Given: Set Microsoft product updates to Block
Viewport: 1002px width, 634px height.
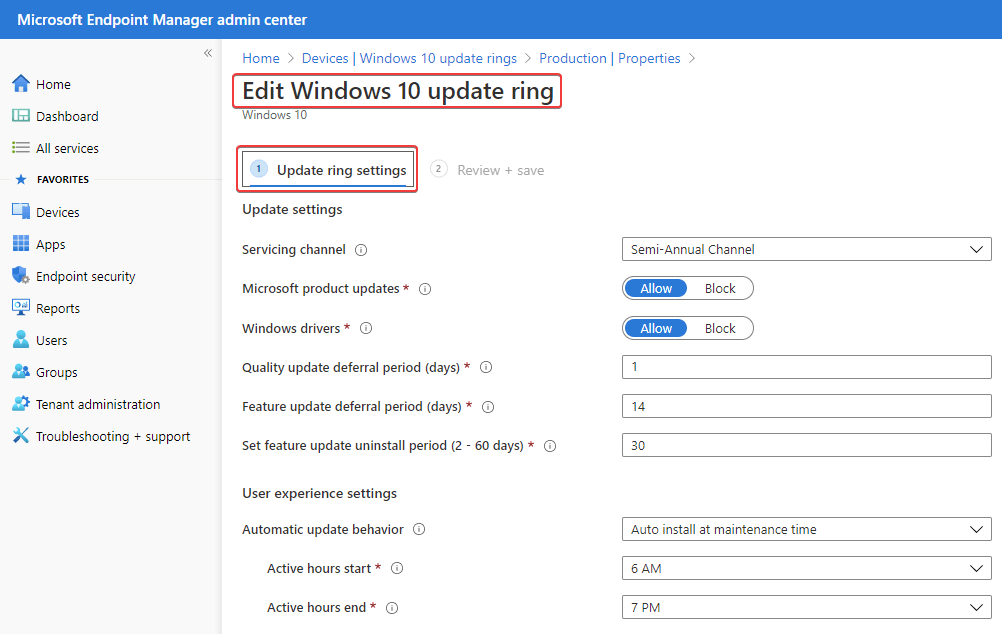Looking at the screenshot, I should (x=720, y=288).
